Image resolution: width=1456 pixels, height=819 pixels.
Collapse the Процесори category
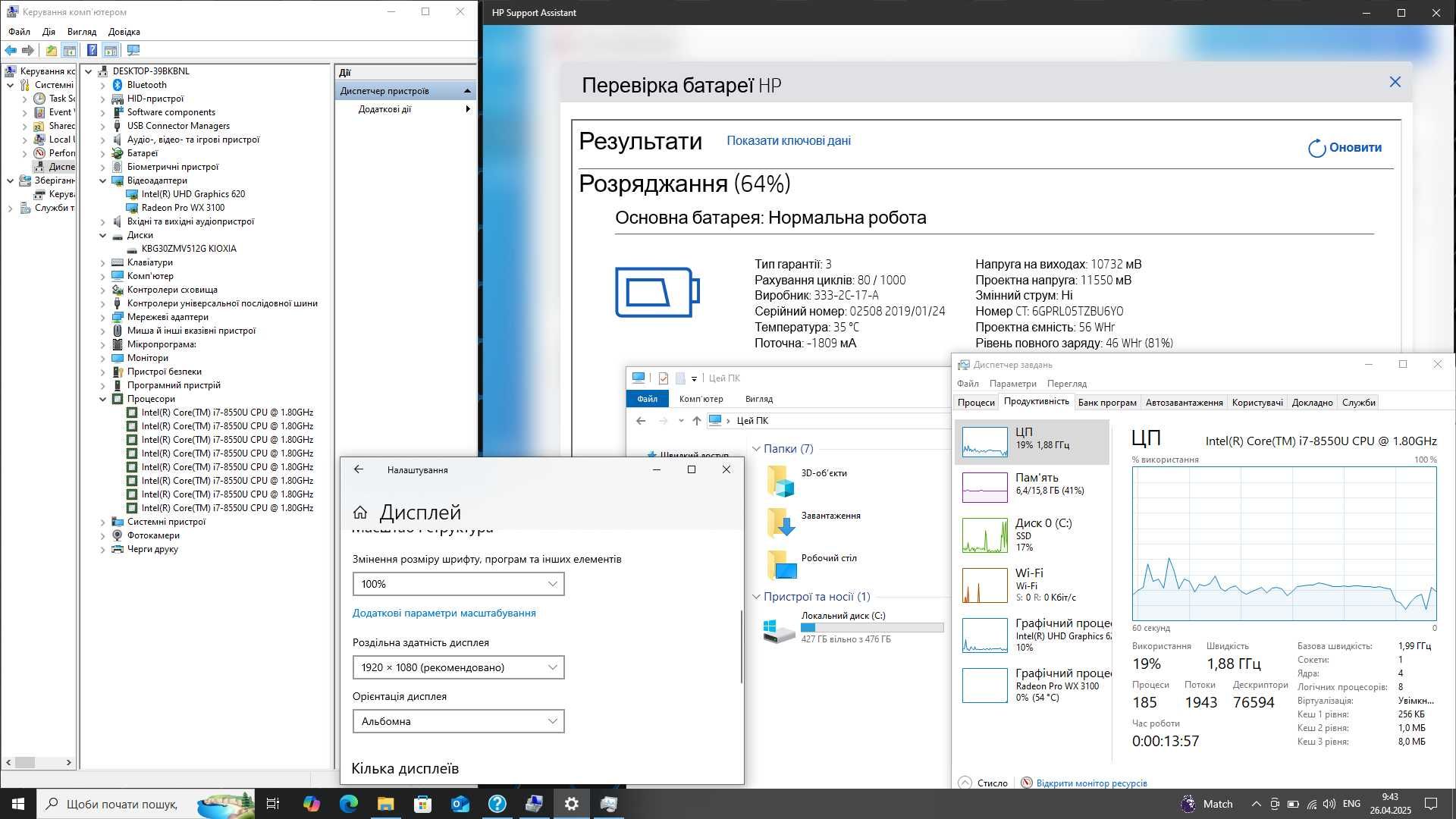tap(103, 399)
